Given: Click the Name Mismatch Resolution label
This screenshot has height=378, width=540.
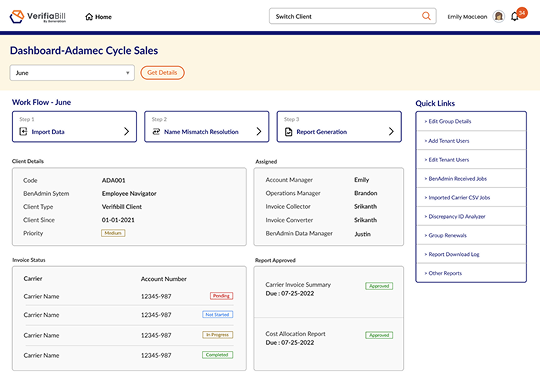Looking at the screenshot, I should pos(201,132).
